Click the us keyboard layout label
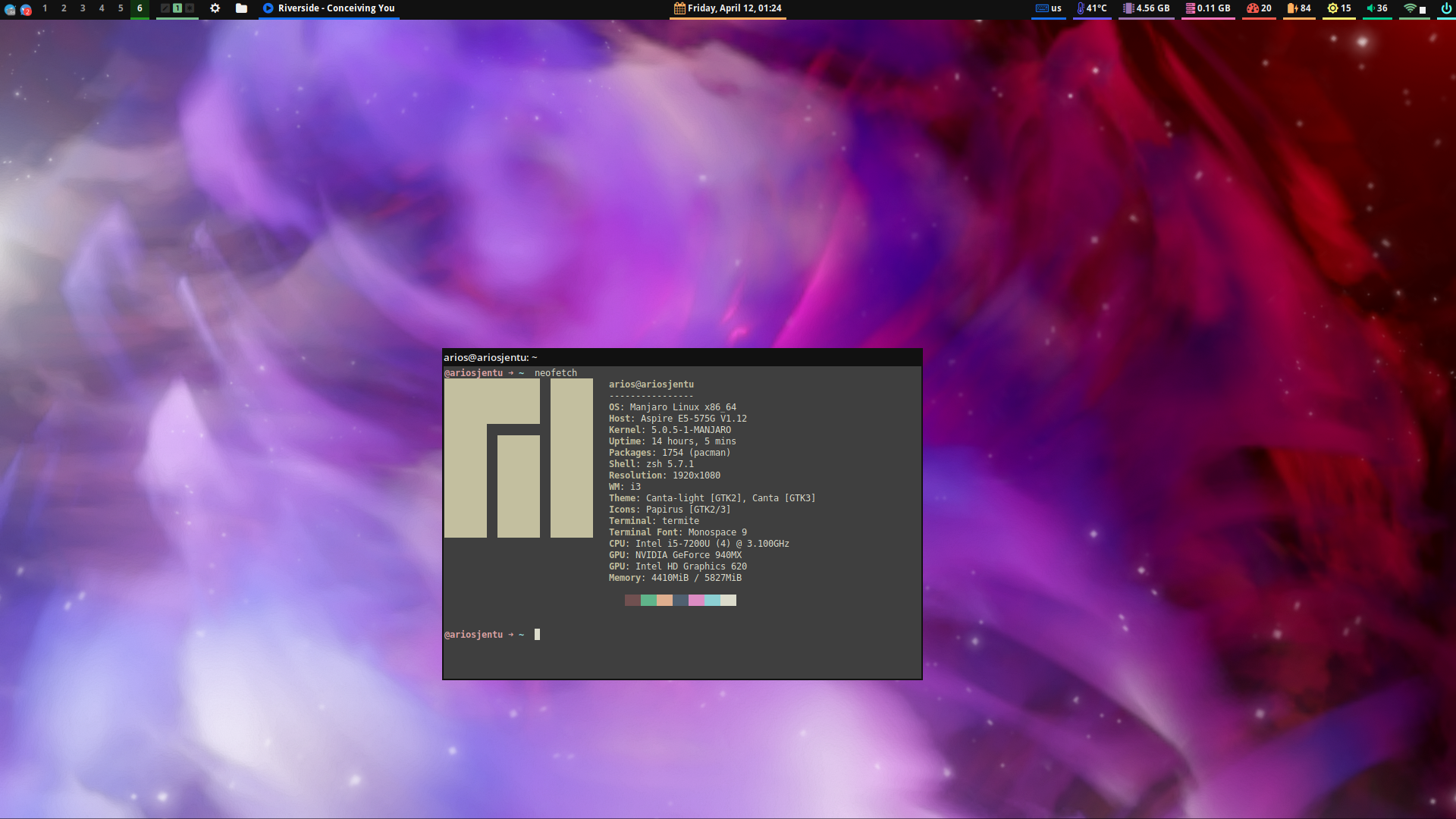The height and width of the screenshot is (819, 1456). click(x=1056, y=8)
